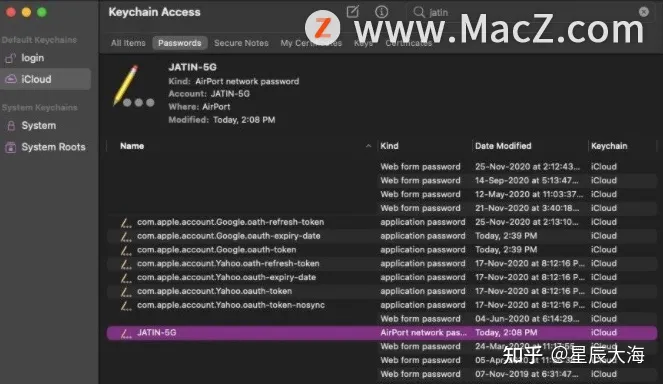
Task: Click pencil icon of Yahoo.oauth-expiry-date row
Action: (x=126, y=278)
